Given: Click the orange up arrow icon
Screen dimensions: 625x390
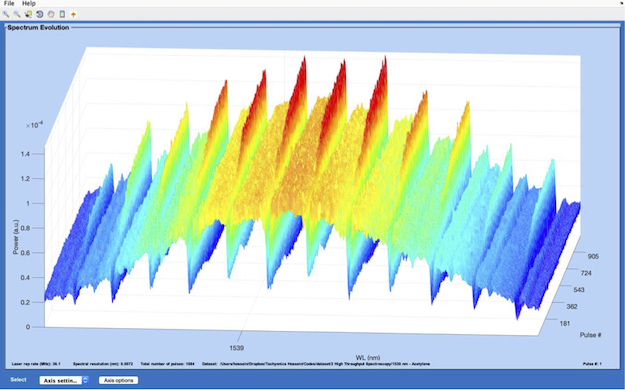Looking at the screenshot, I should click(x=73, y=14).
